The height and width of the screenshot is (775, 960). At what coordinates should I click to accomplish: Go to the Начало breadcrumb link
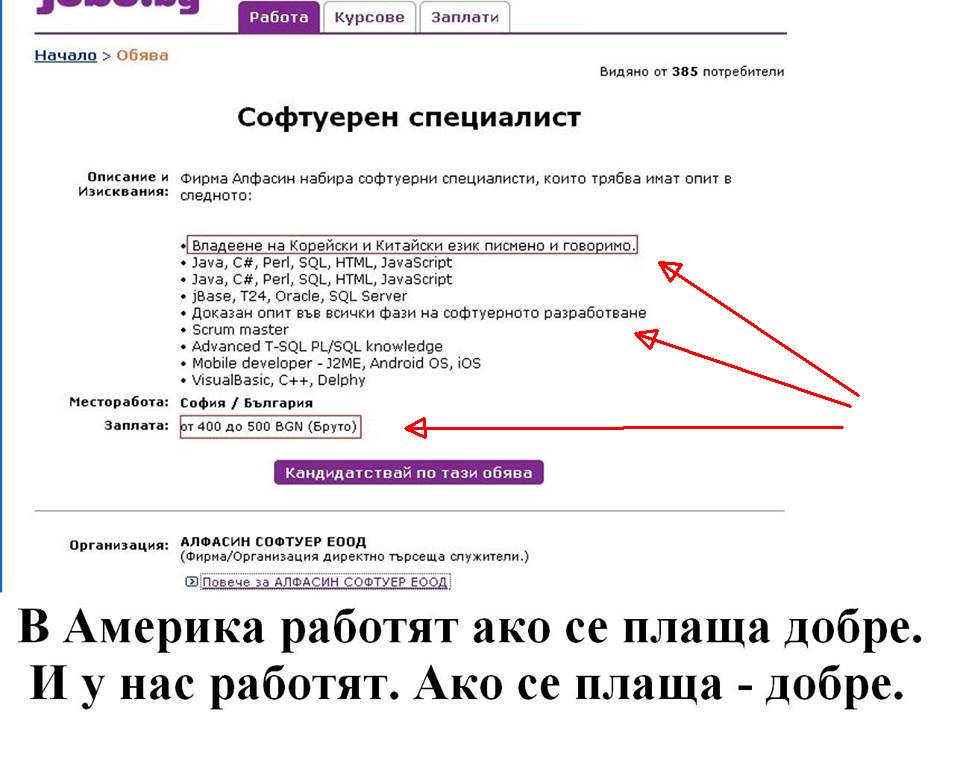[65, 55]
